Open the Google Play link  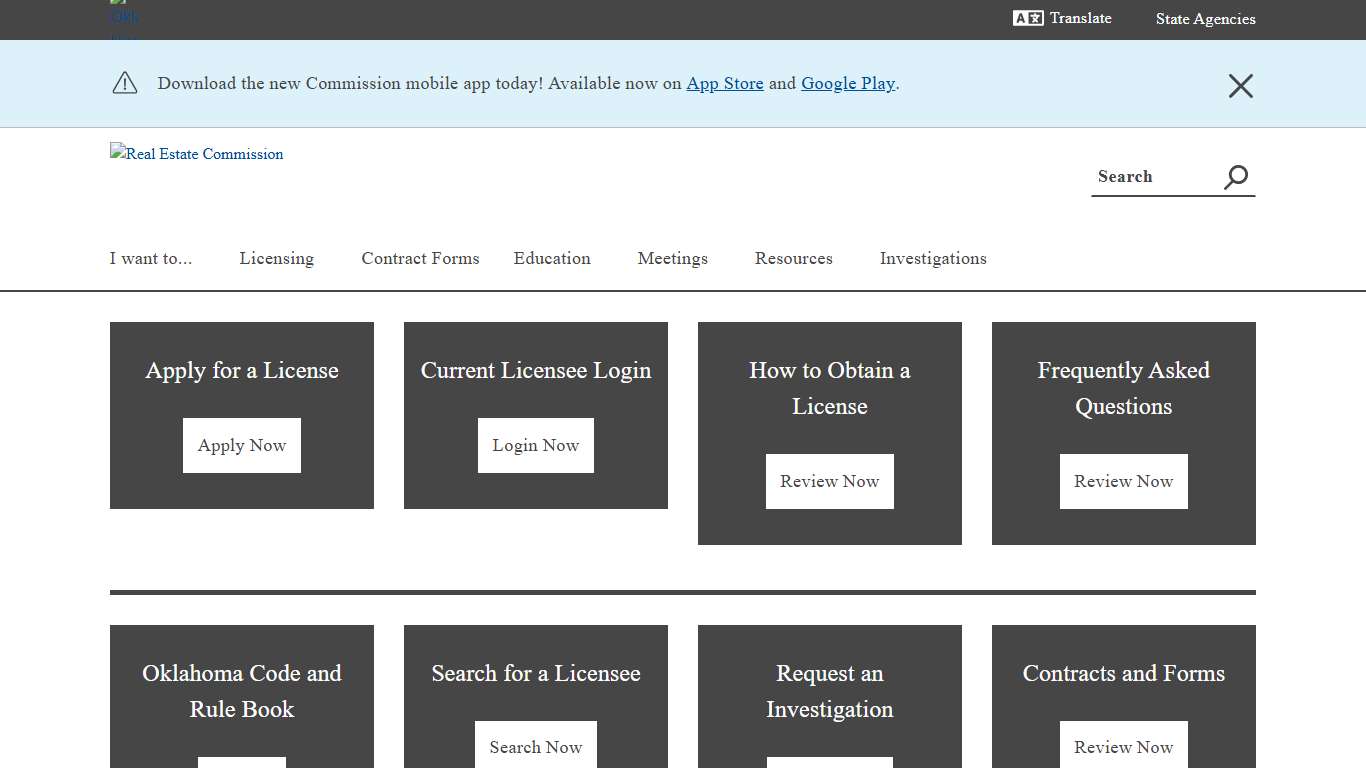pyautogui.click(x=848, y=84)
